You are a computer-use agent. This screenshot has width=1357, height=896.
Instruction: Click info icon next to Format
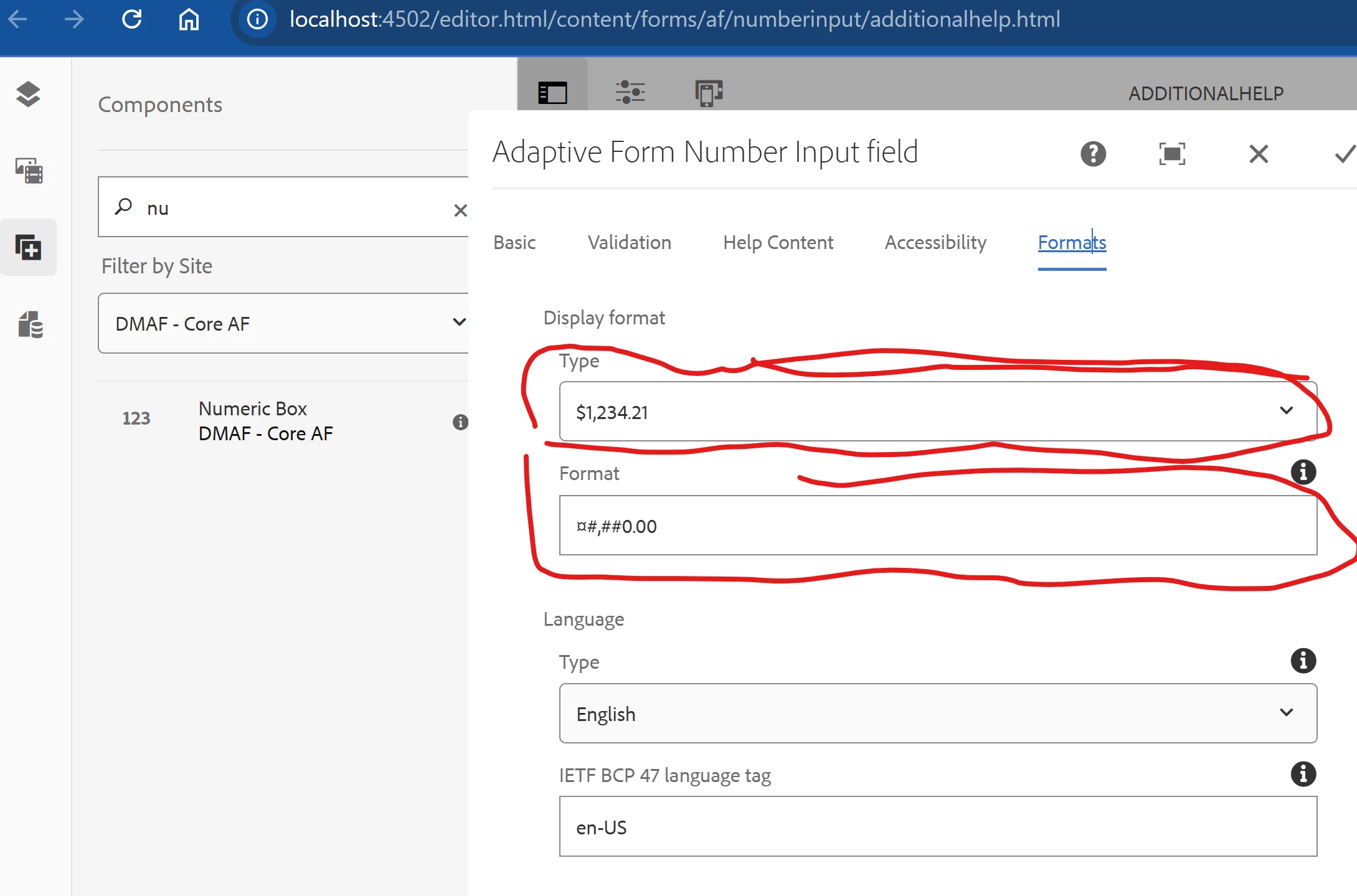point(1303,472)
